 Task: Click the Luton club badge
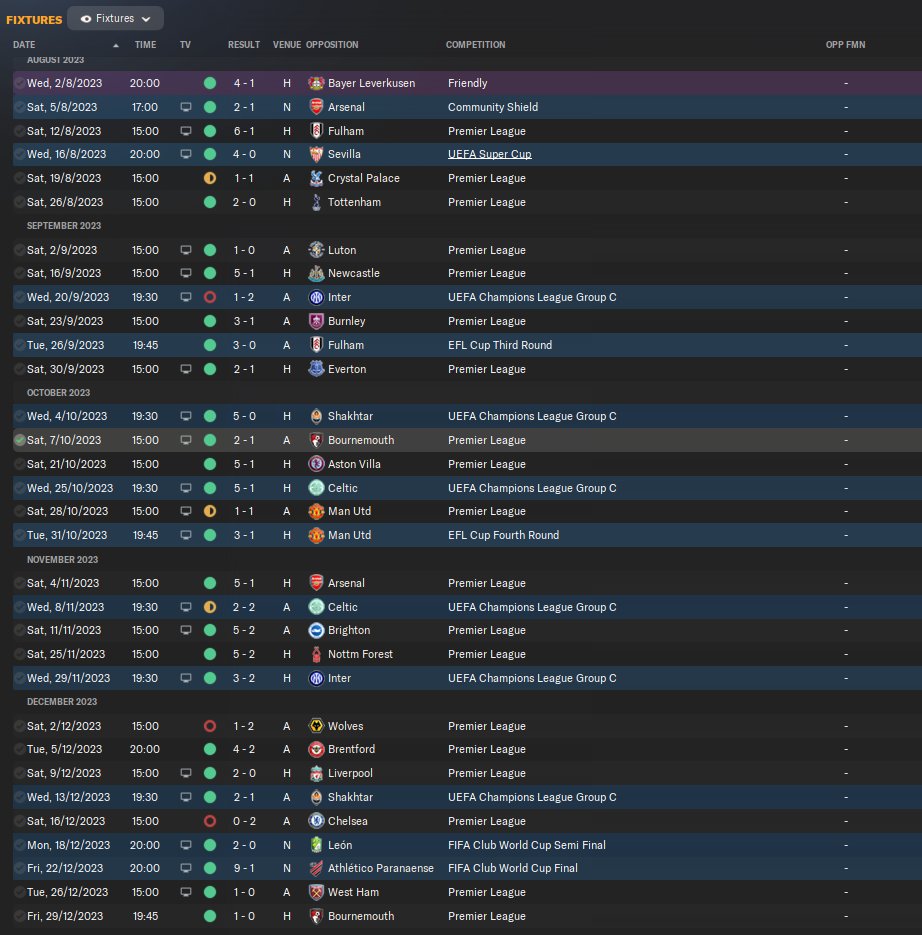point(316,250)
